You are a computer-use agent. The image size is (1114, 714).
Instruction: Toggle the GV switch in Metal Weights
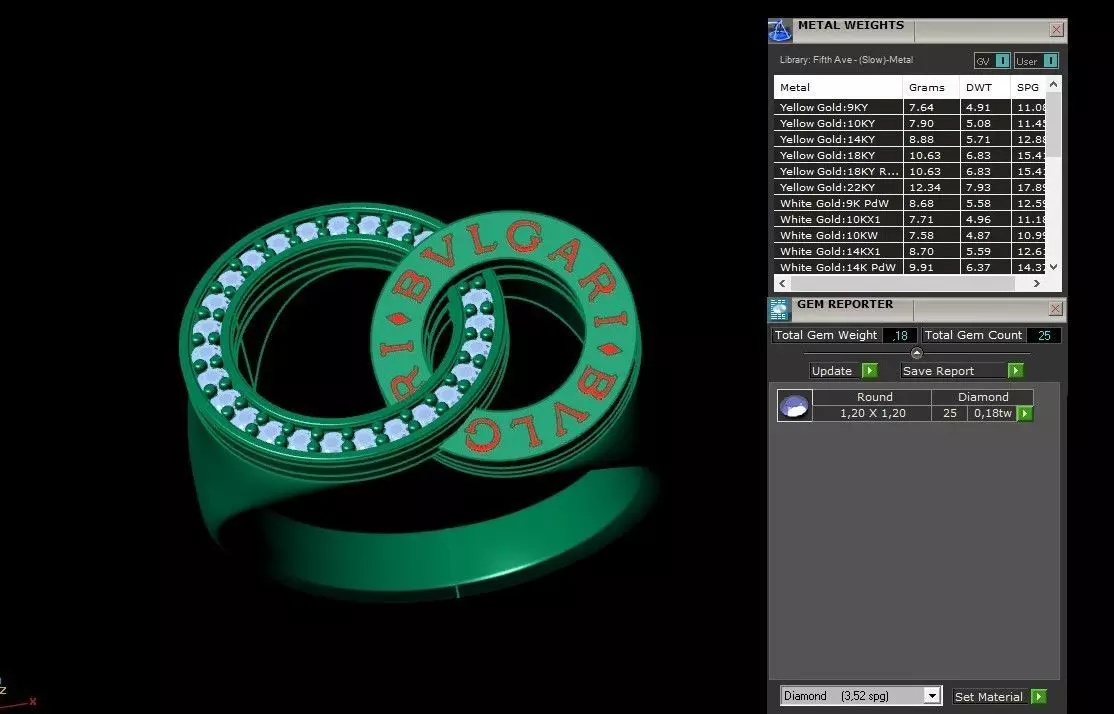click(993, 61)
